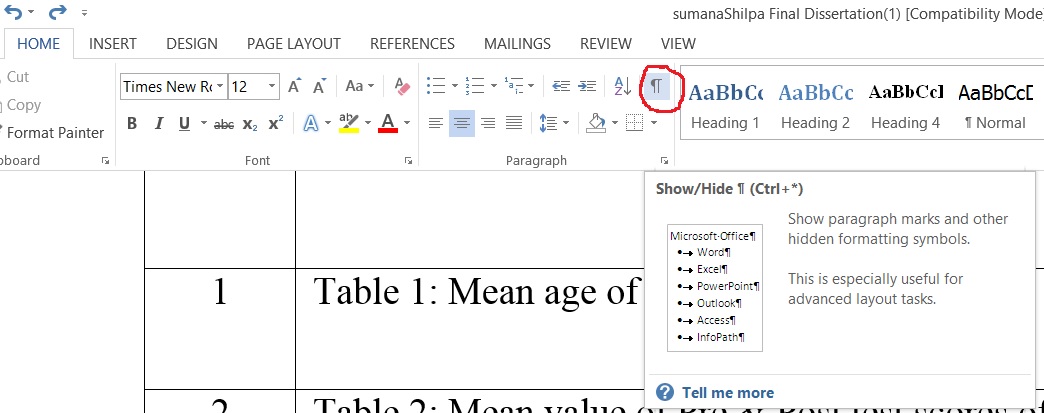
Task: Toggle Underline formatting
Action: click(x=184, y=123)
